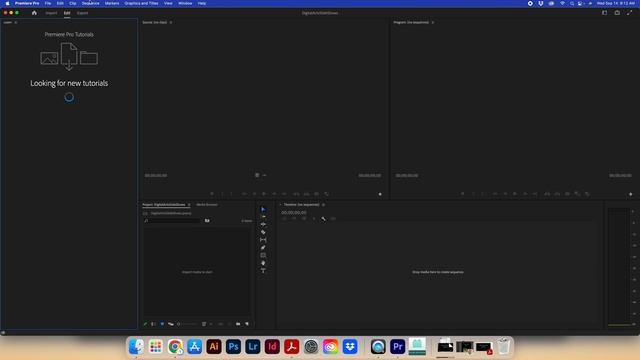Switch to the Import workspace tab
This screenshot has height=360, width=640.
click(x=51, y=13)
